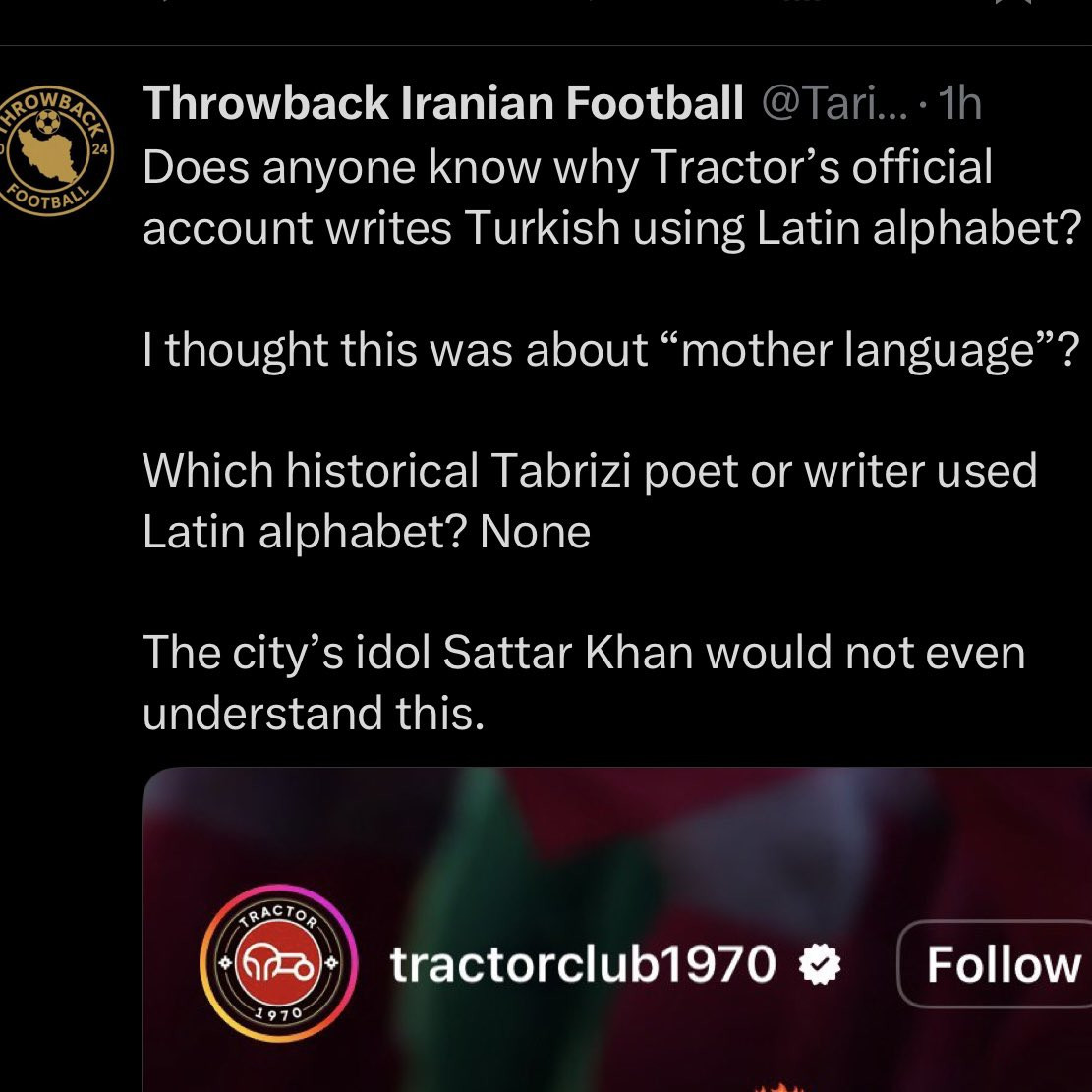Open the tractorclub1970 username link

[583, 965]
